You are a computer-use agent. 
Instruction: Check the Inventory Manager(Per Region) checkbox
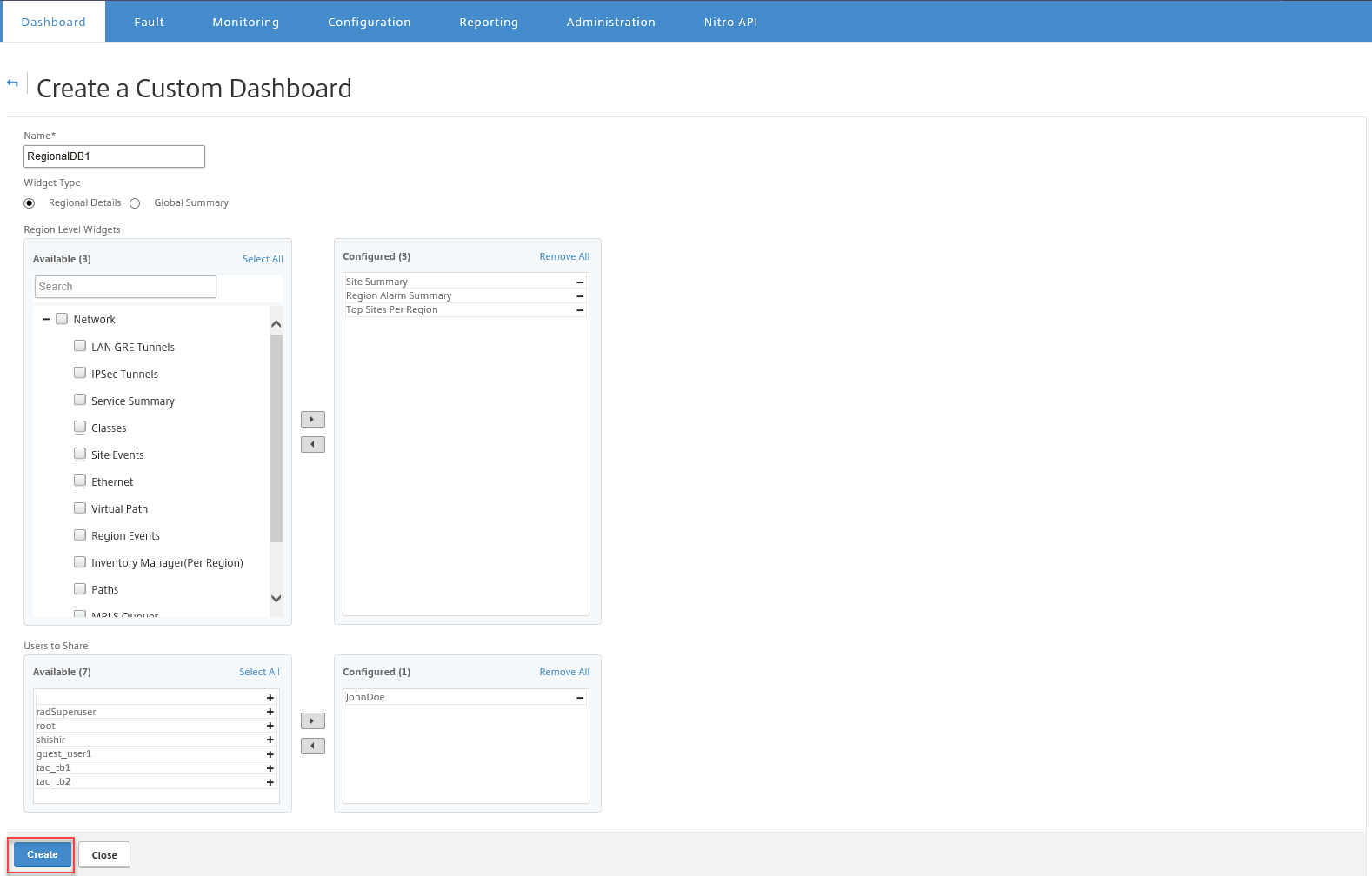point(80,561)
